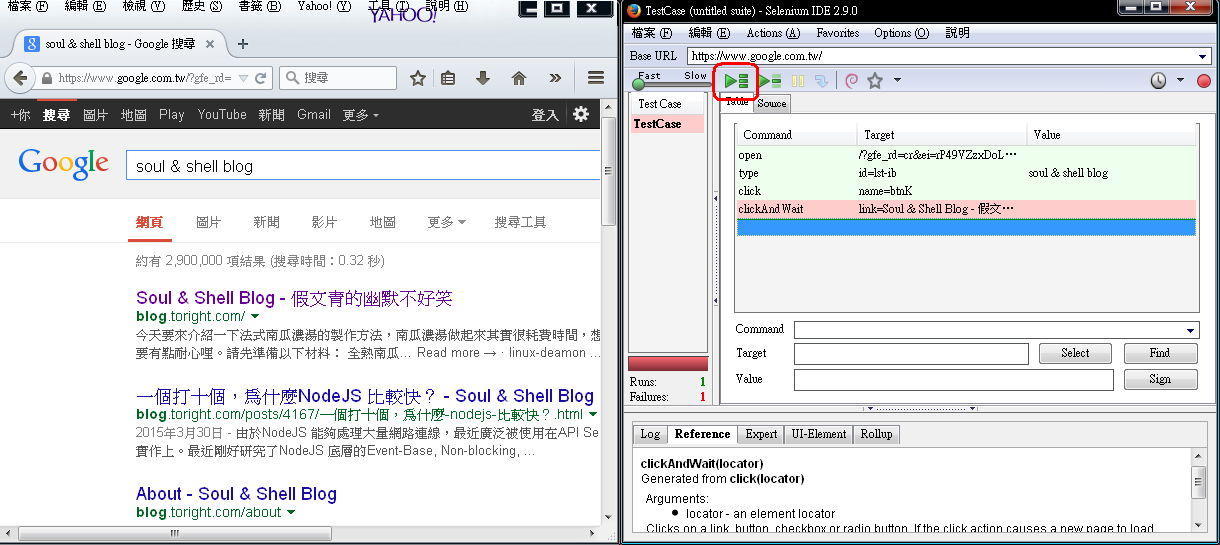Screen dimensions: 1220x545
Task: Show more Firefox toolbar items chevron
Action: tap(555, 78)
